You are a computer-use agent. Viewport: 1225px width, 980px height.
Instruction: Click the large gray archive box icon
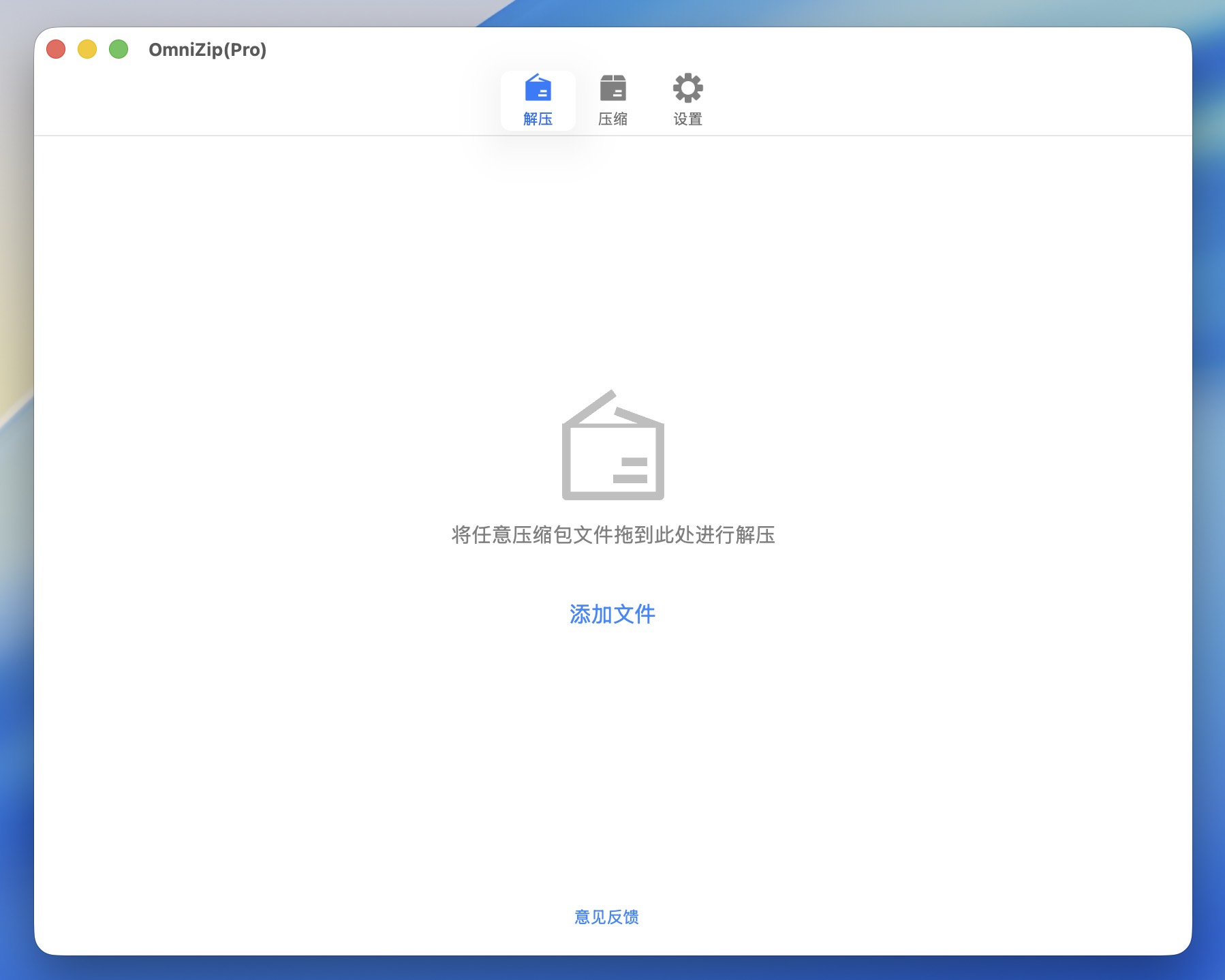612,446
